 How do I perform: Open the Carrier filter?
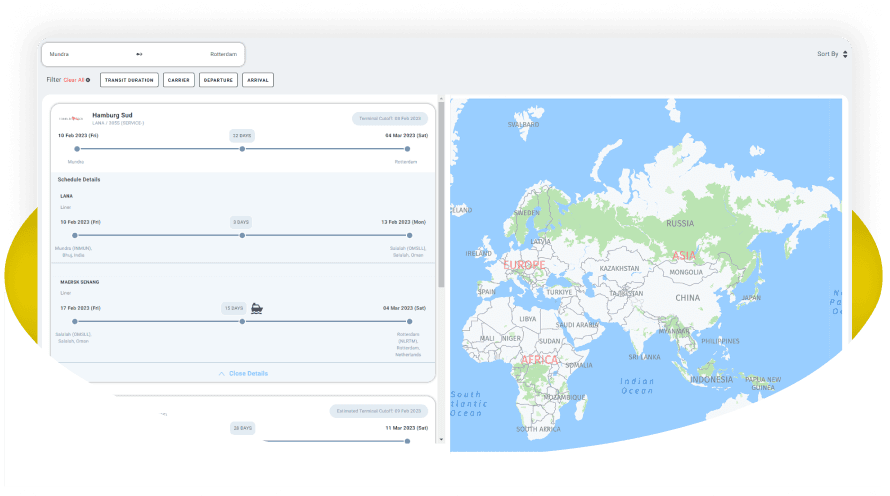pyautogui.click(x=179, y=80)
